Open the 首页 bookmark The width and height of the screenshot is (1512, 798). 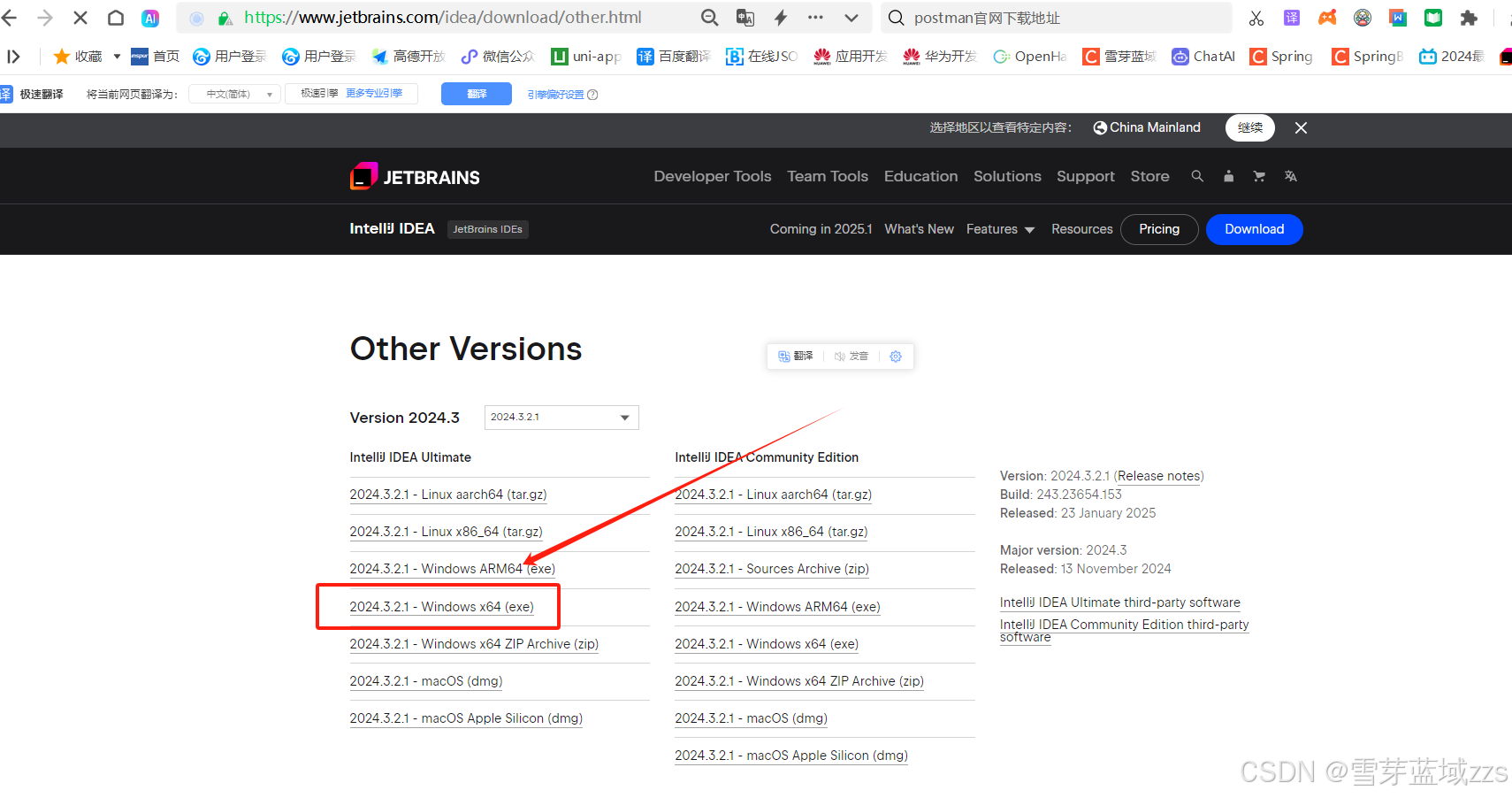(155, 57)
